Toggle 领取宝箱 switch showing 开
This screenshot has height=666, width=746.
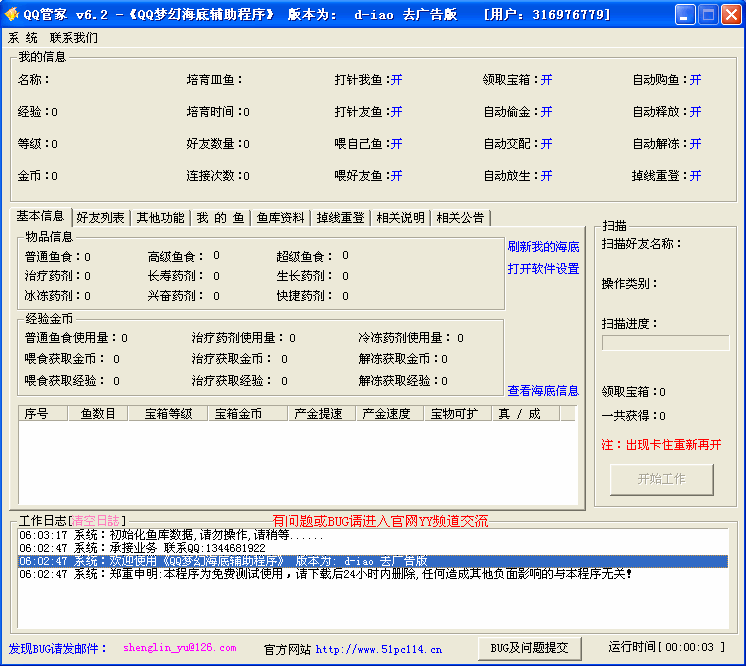click(x=547, y=80)
